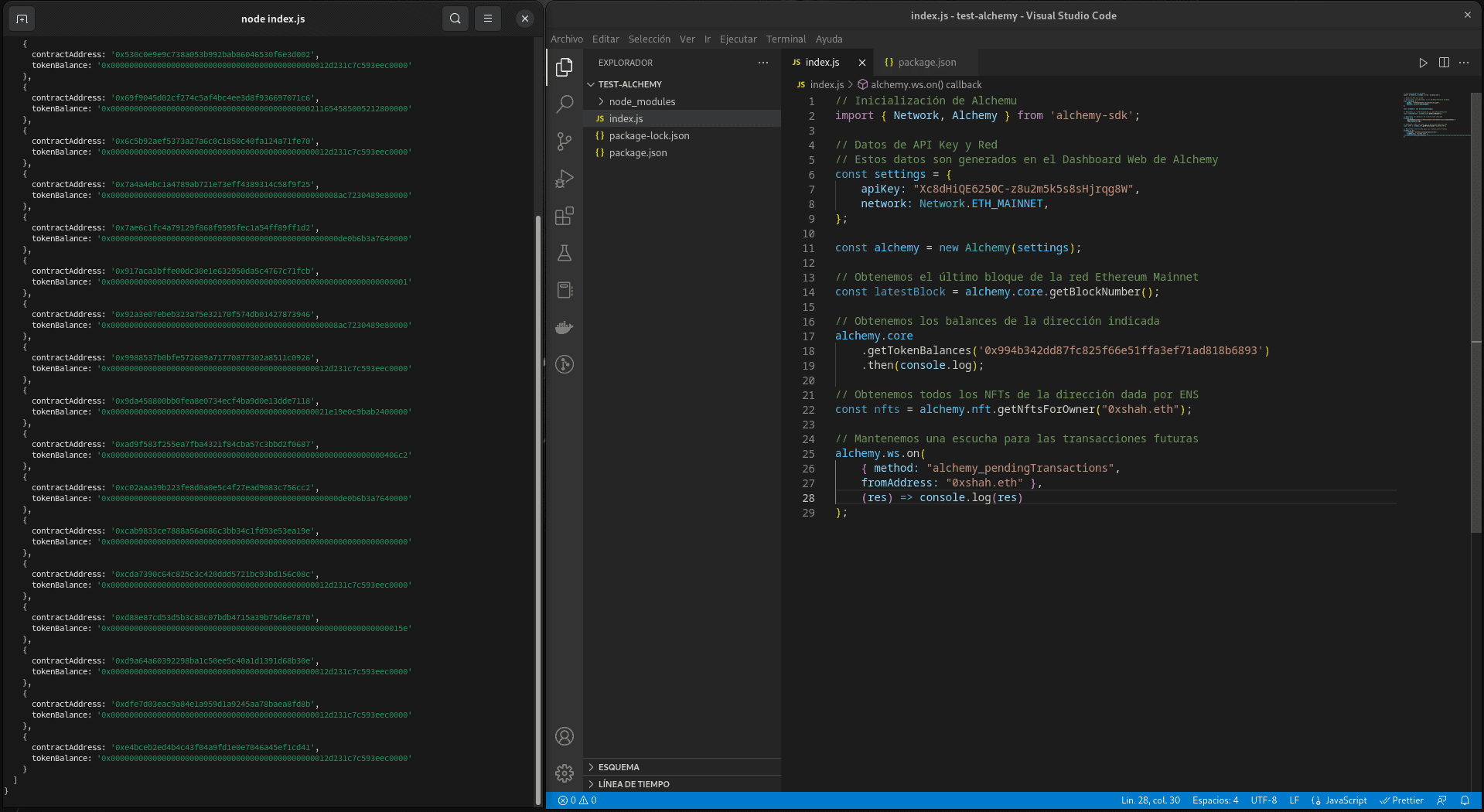Open the Ir menu
The image size is (1484, 812).
707,39
